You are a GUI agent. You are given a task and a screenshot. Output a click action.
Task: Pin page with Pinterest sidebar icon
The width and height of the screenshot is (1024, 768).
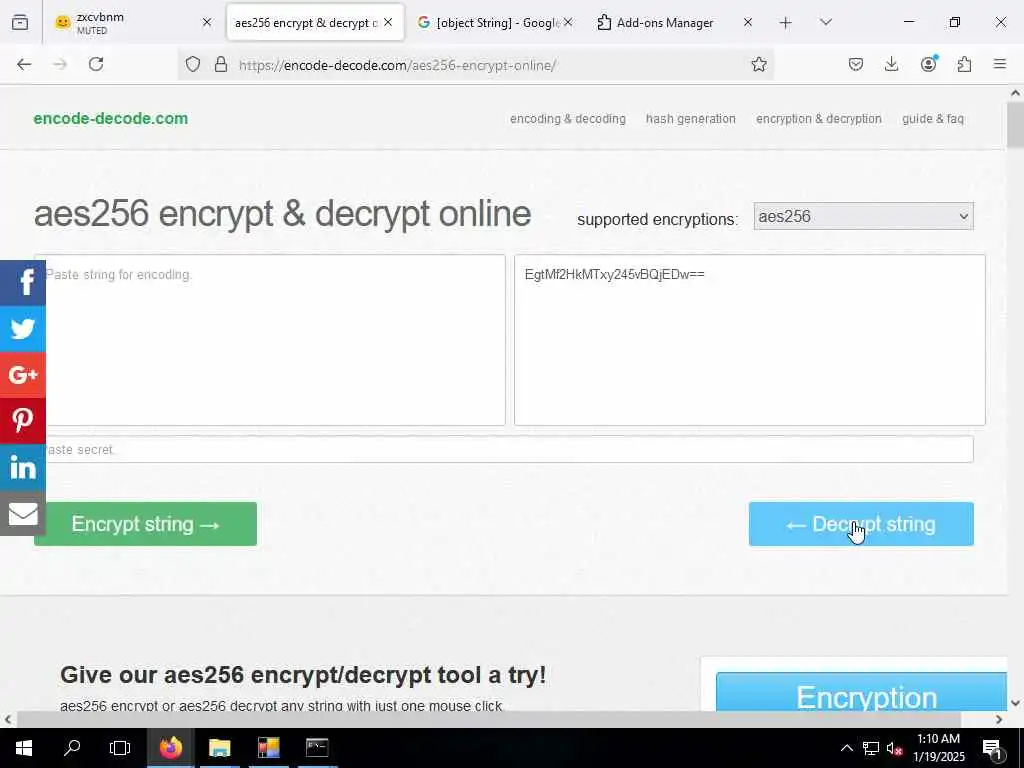[23, 421]
